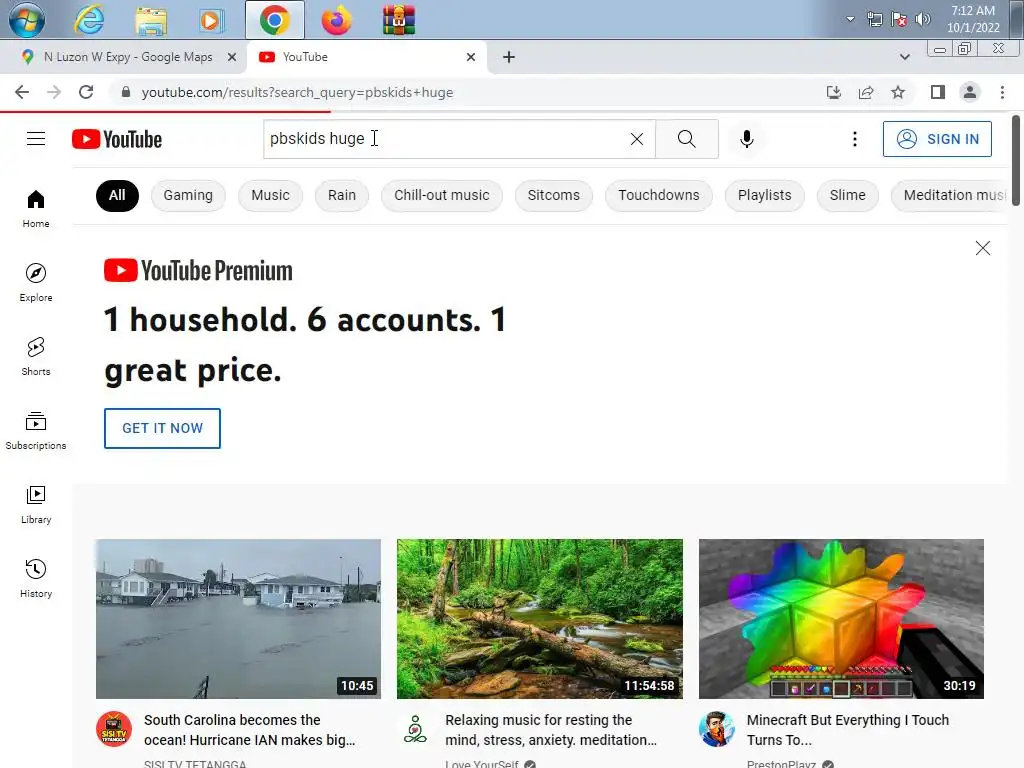
Task: Open the South Carolina hurricane video thumbnail
Action: (238, 618)
